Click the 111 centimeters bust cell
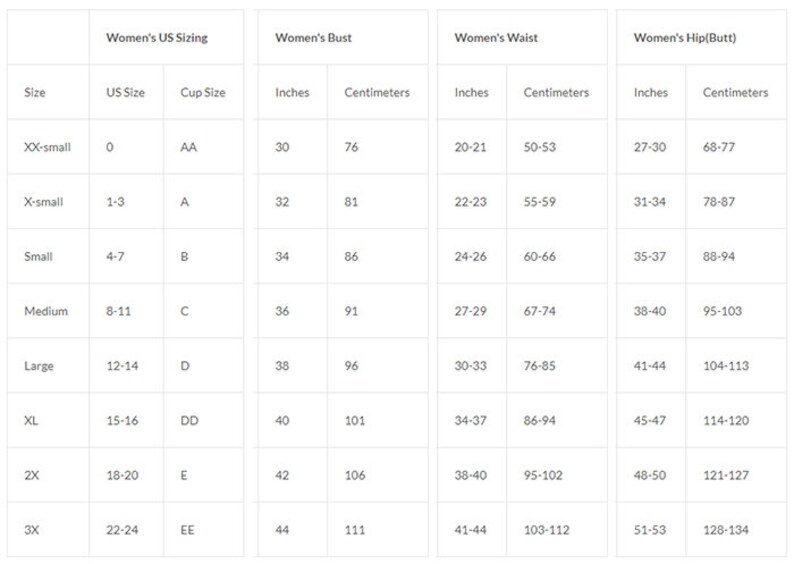This screenshot has width=794, height=564. click(x=354, y=530)
